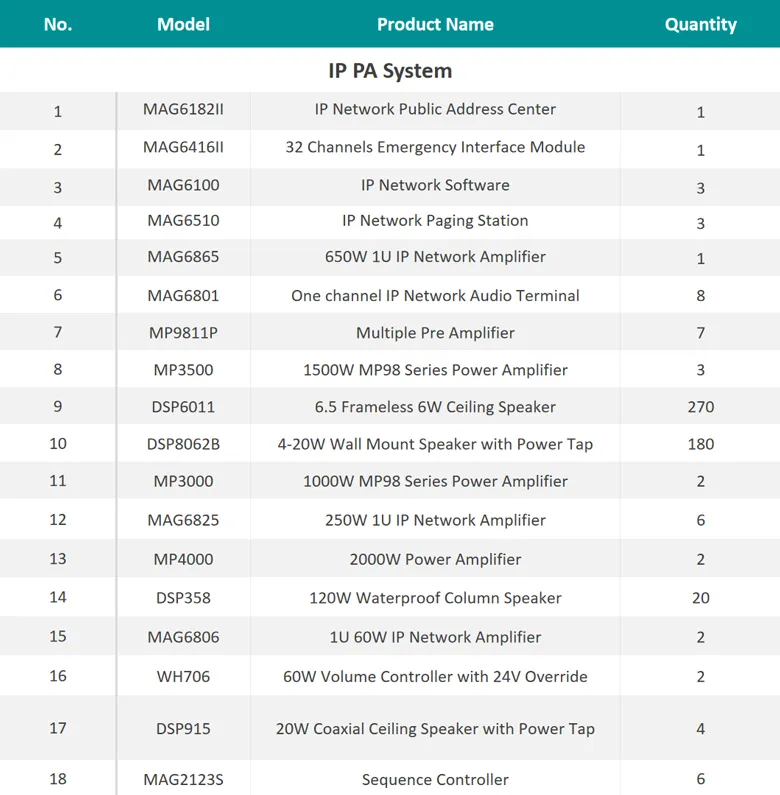Select 'Multiple Pre Amplifier' product name
Screen dimensions: 780x795
coord(435,333)
